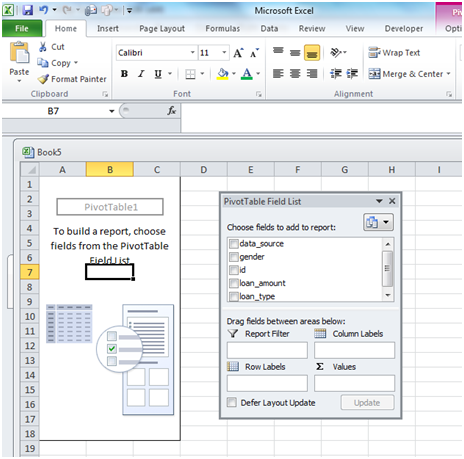Toggle Underline formatting
The height and width of the screenshot is (459, 464).
click(158, 74)
